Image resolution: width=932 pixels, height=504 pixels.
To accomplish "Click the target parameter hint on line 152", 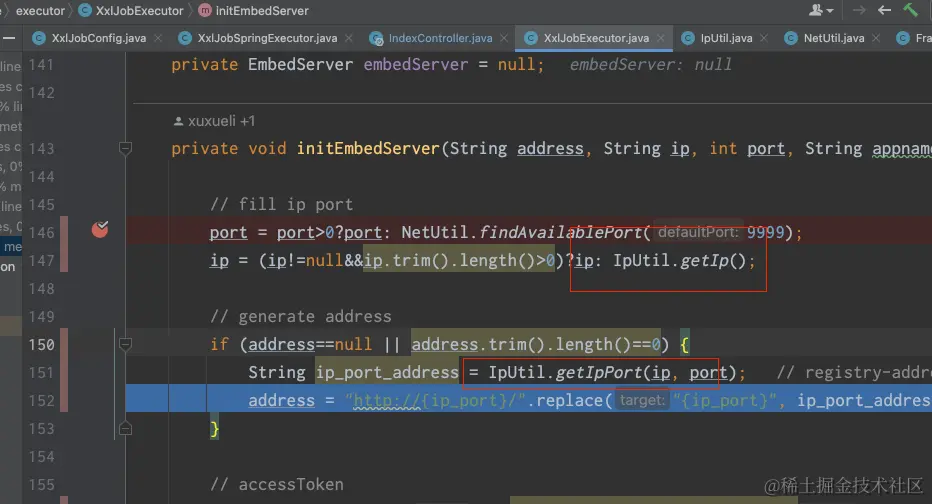I will coord(641,401).
